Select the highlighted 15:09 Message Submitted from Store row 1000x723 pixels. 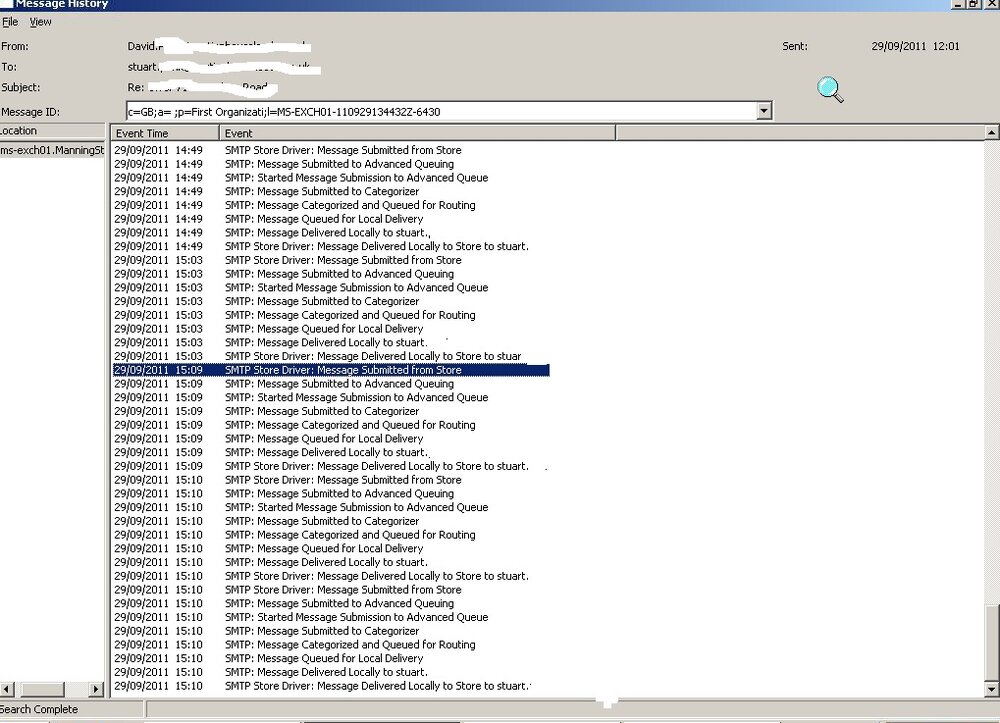(331, 370)
